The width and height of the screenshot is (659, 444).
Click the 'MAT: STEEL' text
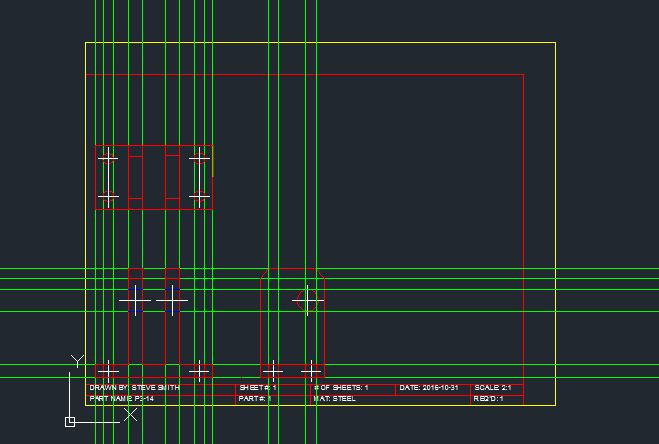335,399
